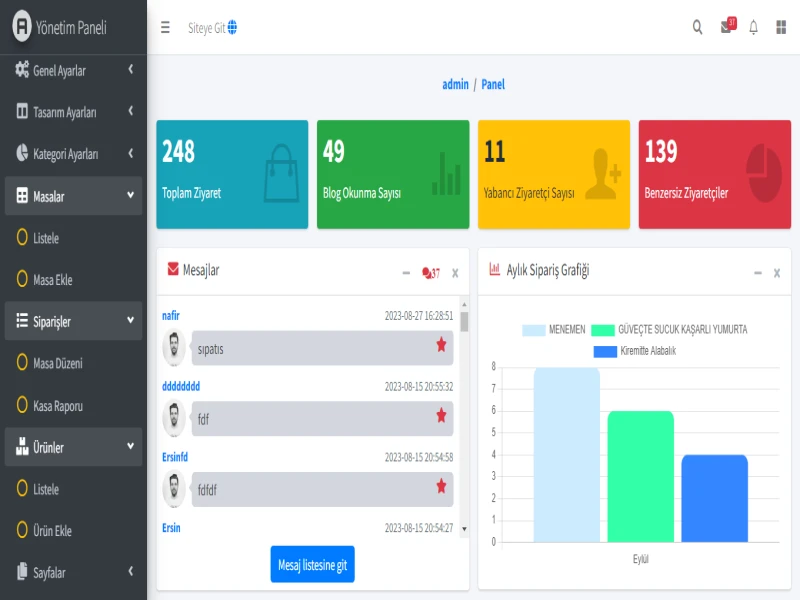Open the grid apps icon
Viewport: 800px width, 600px height.
(x=781, y=27)
